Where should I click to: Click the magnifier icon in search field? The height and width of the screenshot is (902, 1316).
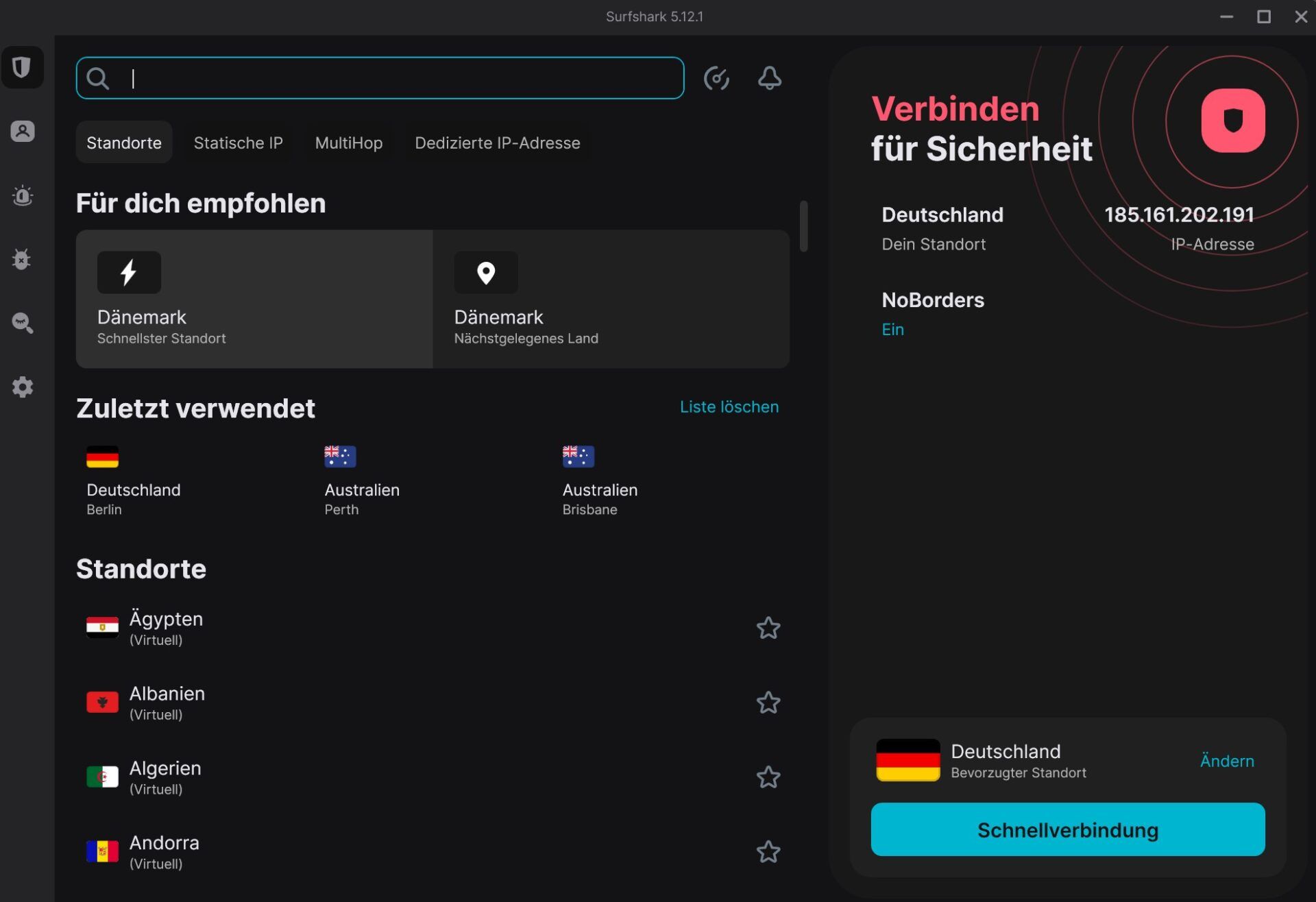(x=98, y=78)
